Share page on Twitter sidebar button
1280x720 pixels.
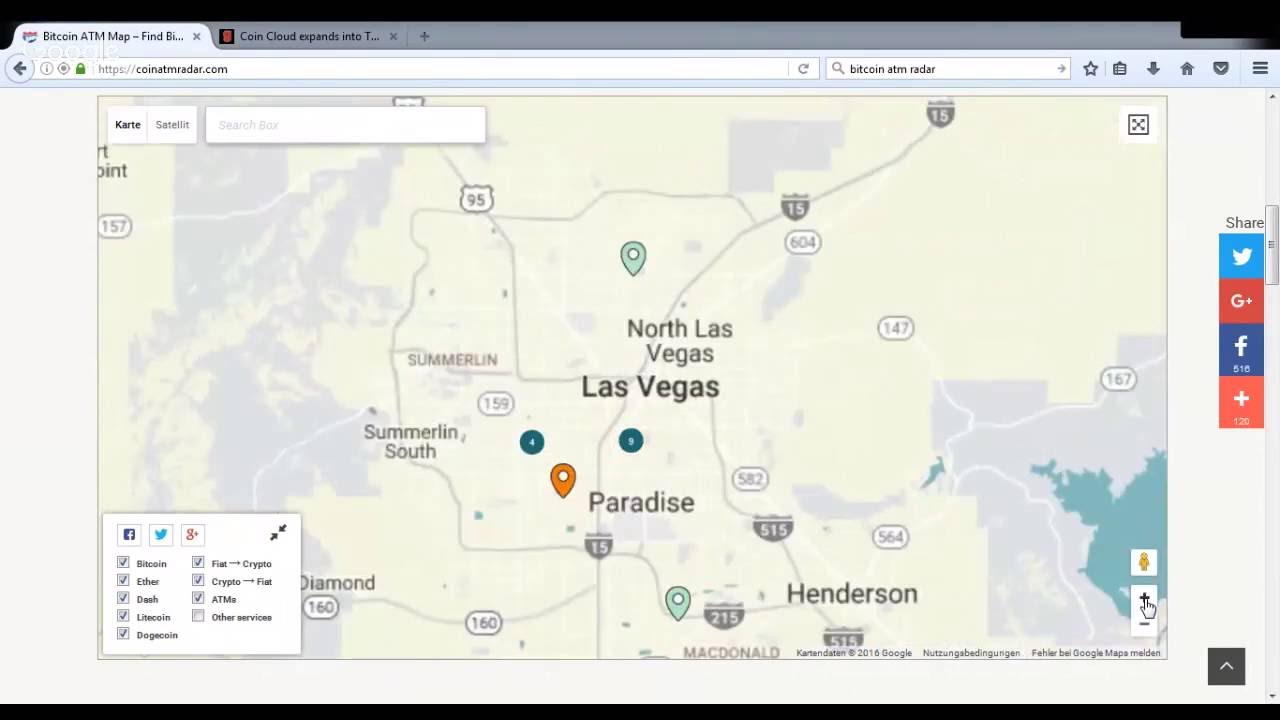coord(1241,257)
